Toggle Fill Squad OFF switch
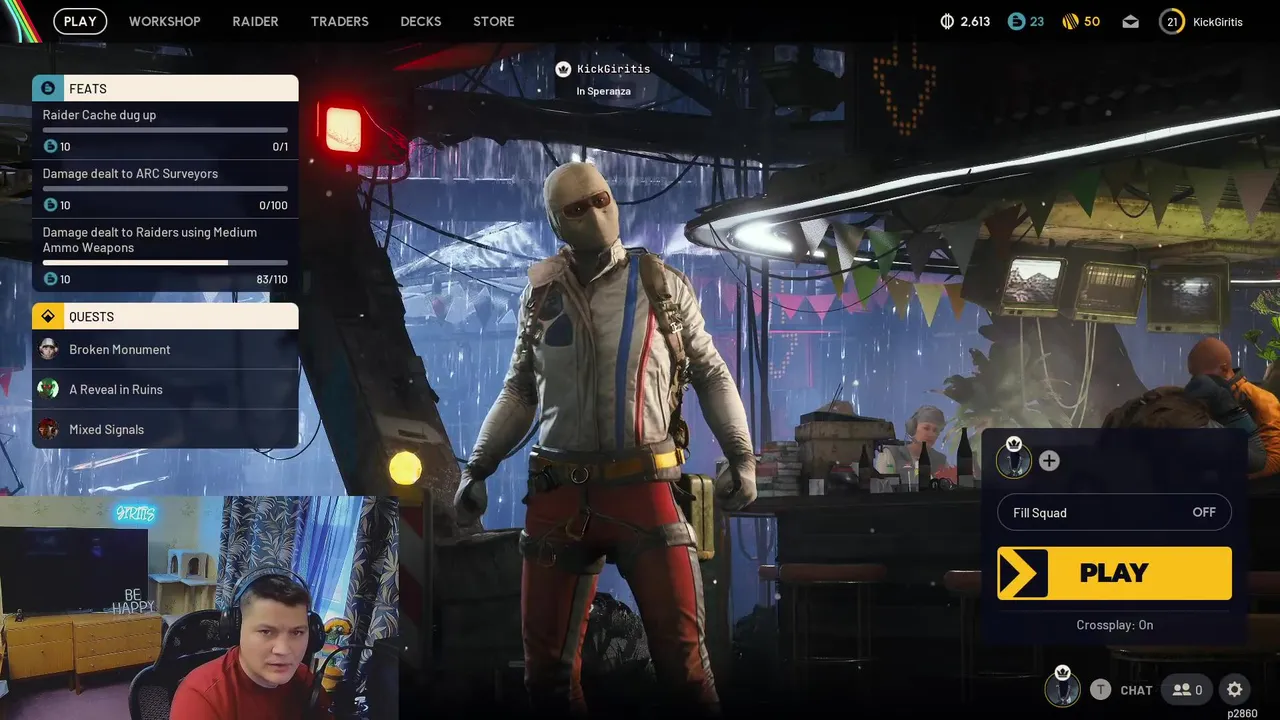The width and height of the screenshot is (1280, 720). [x=1114, y=512]
